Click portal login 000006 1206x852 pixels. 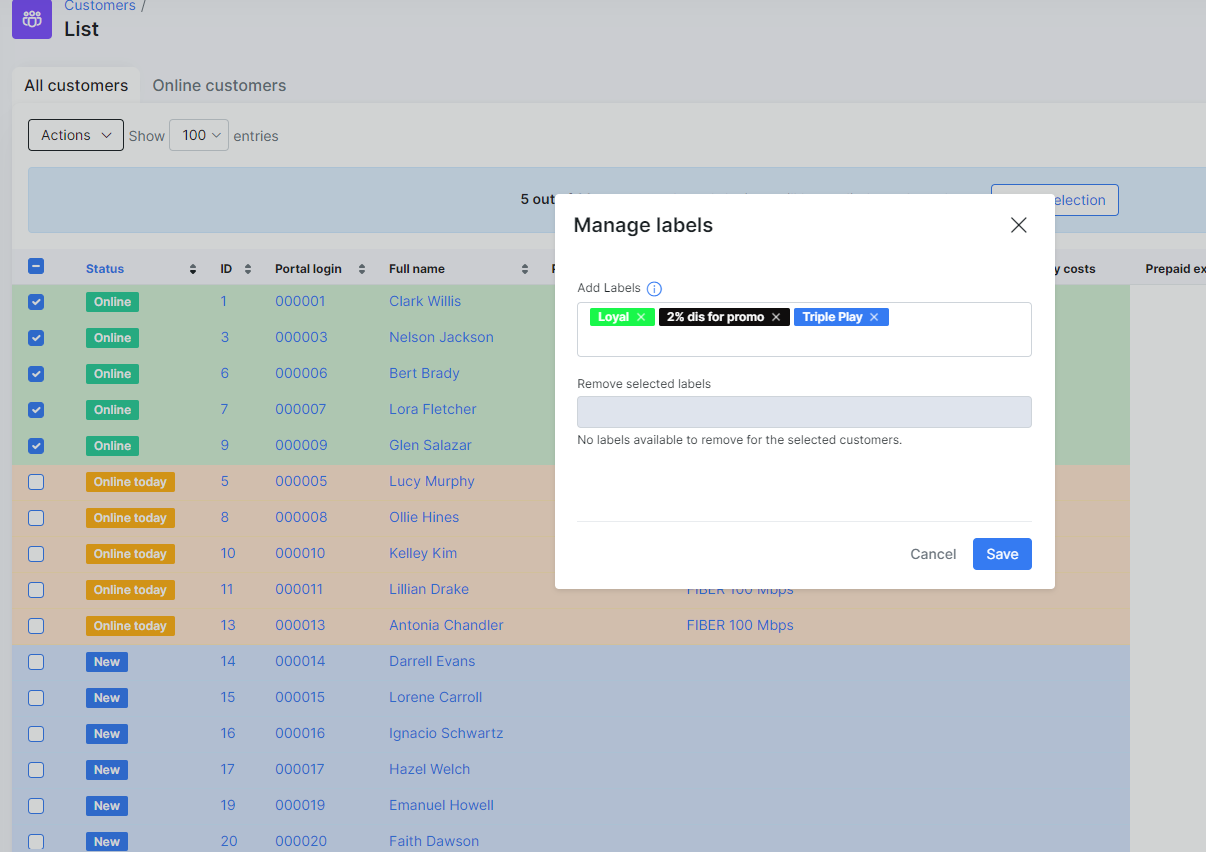301,373
